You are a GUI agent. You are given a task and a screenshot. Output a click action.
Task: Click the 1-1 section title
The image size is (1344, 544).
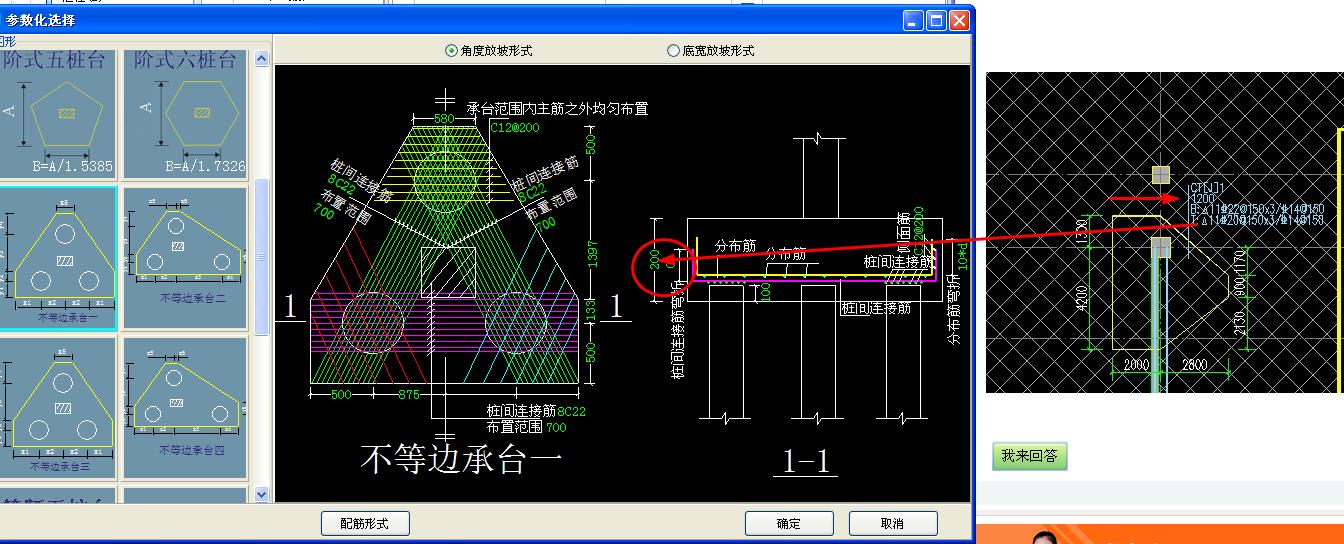[806, 462]
